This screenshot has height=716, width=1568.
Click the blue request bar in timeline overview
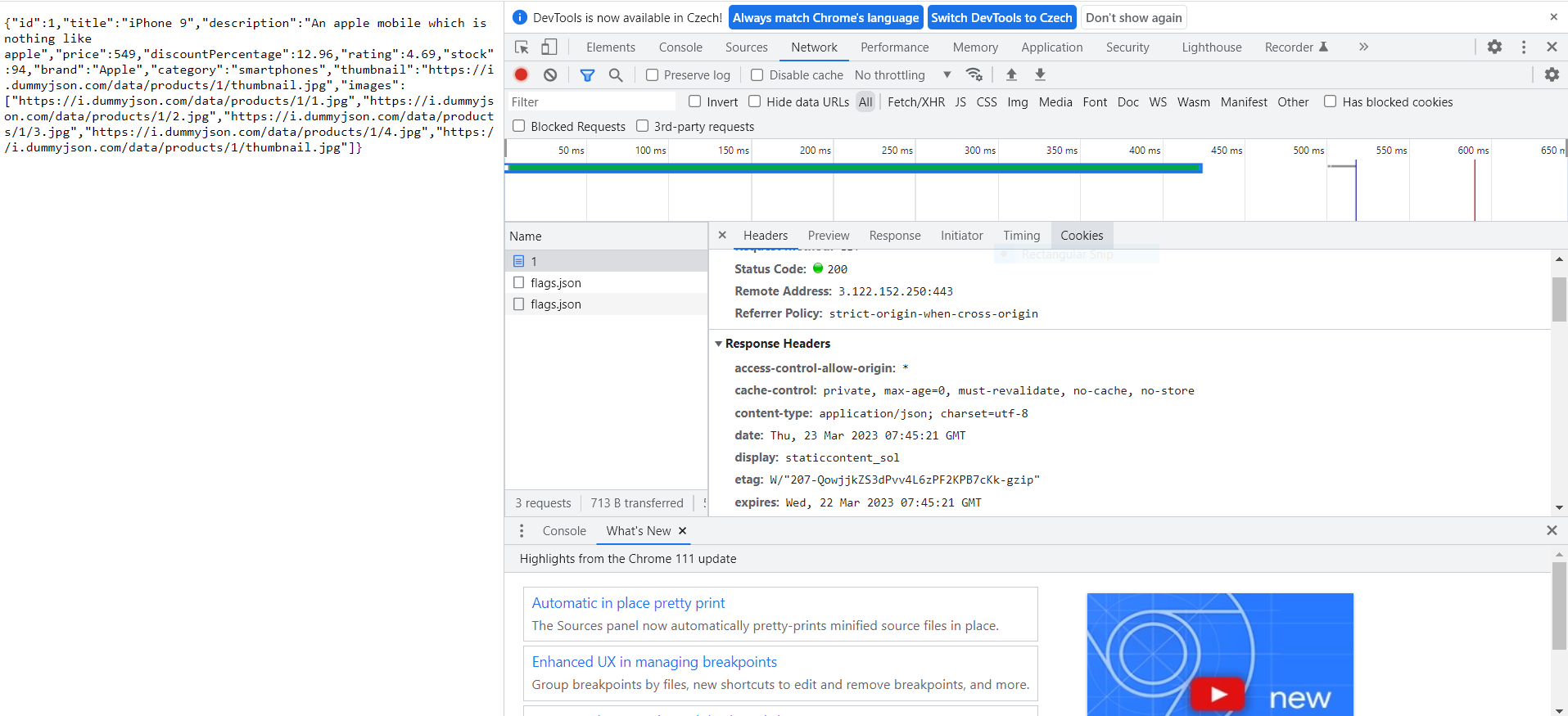click(853, 168)
